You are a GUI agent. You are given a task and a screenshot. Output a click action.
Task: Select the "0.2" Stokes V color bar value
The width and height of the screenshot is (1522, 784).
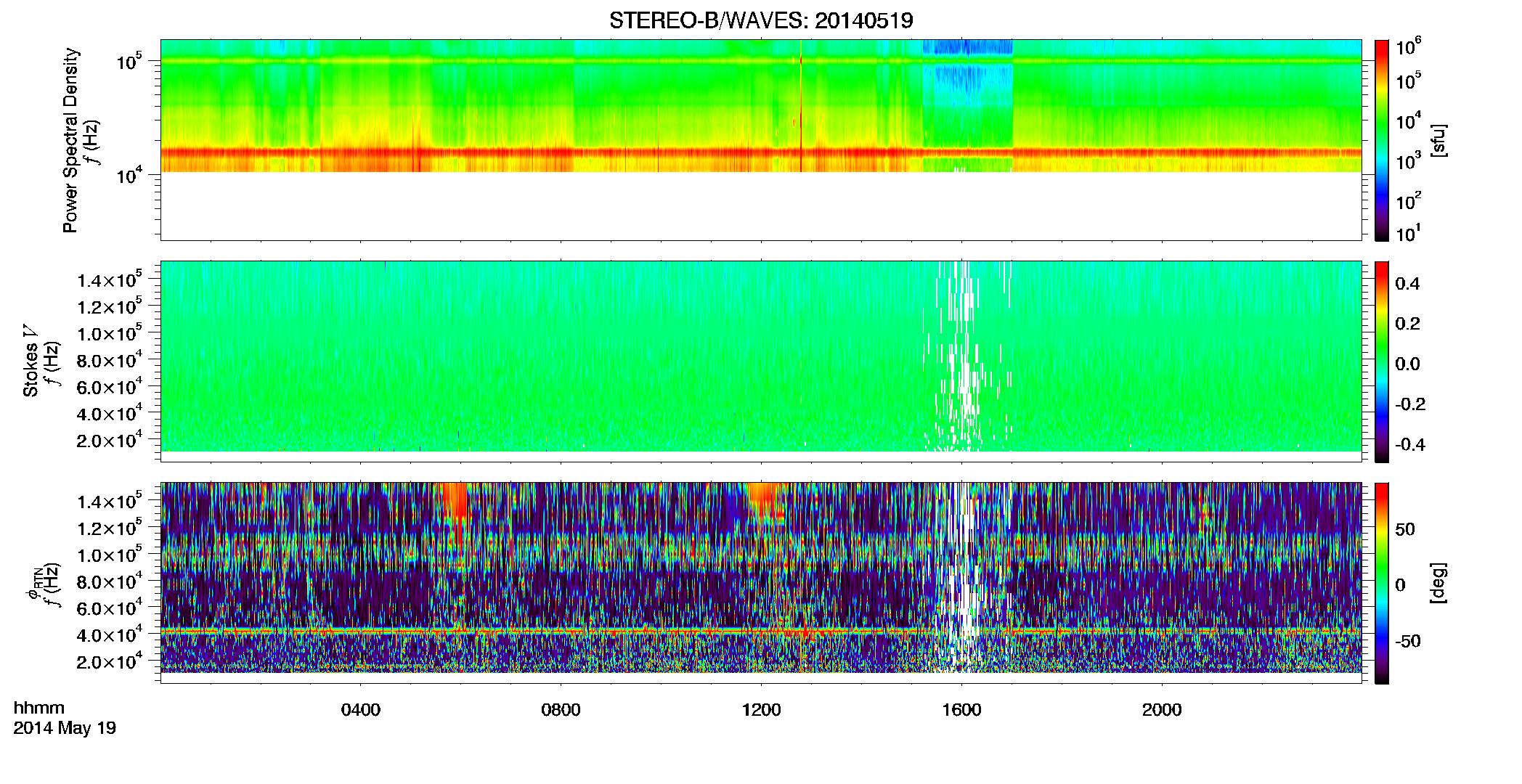click(x=1407, y=324)
